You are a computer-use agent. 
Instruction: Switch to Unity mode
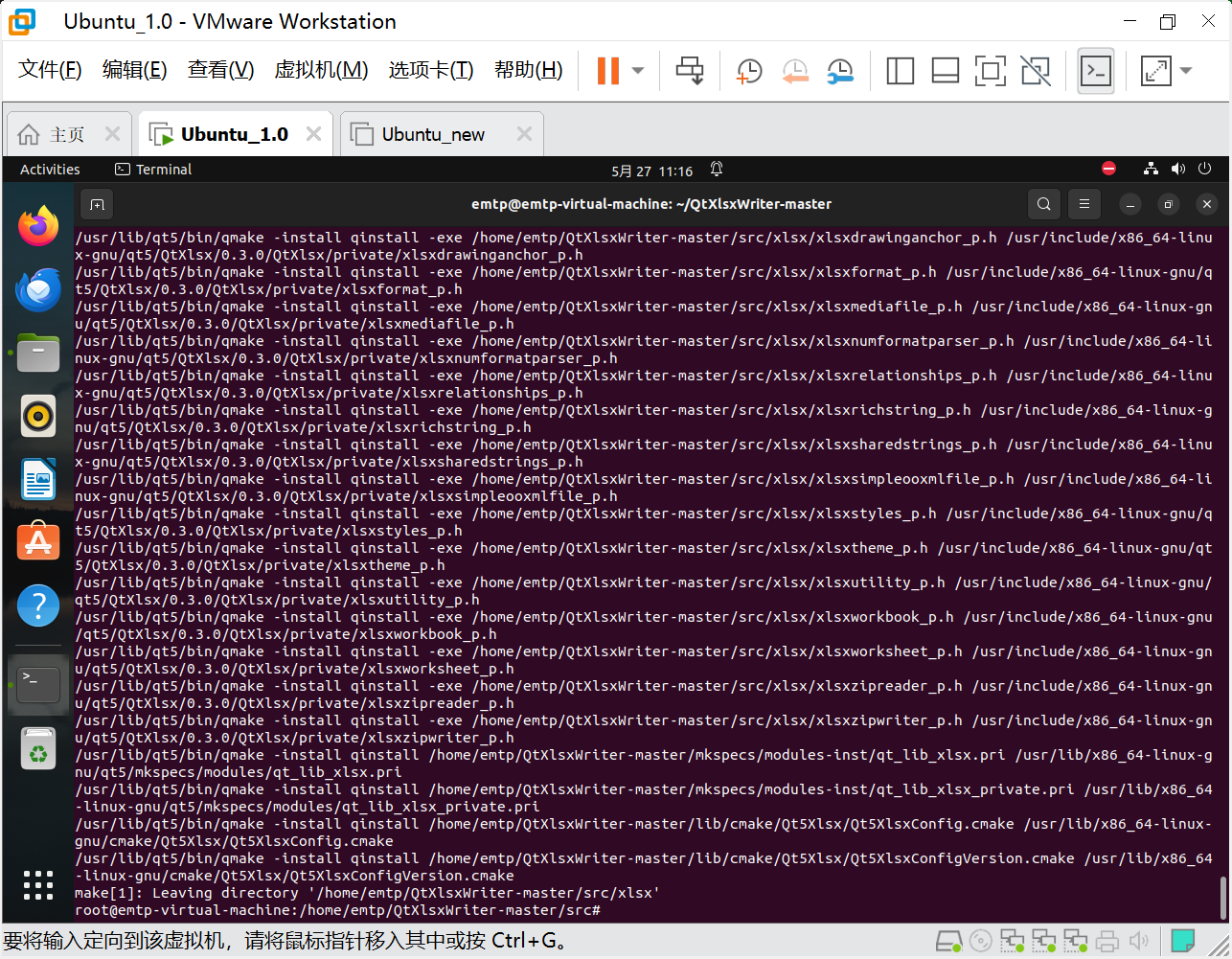pos(1036,70)
